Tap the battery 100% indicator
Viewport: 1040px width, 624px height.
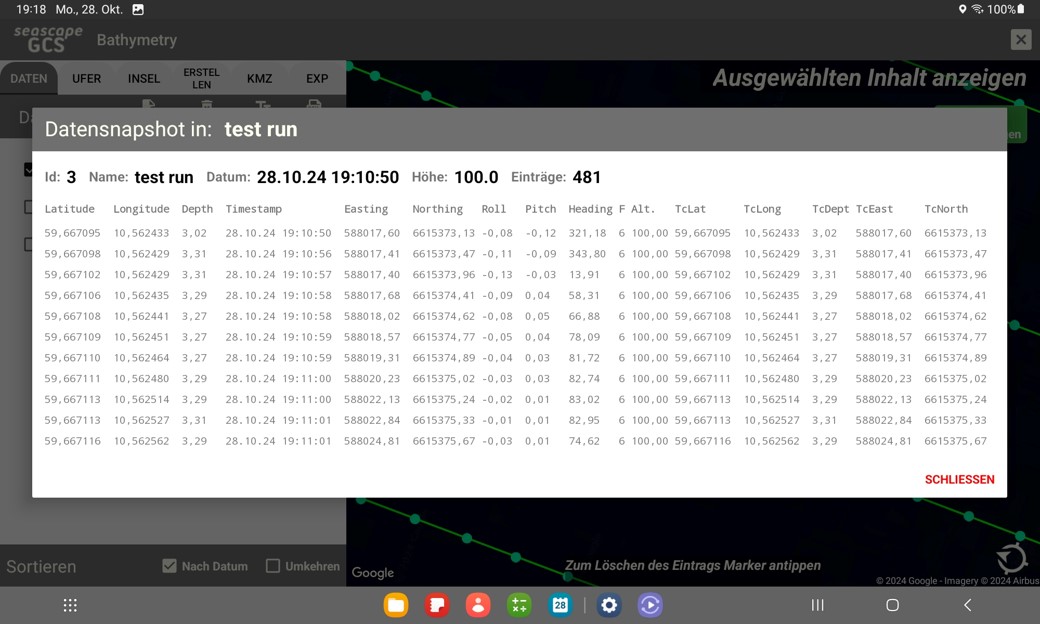click(x=1006, y=9)
